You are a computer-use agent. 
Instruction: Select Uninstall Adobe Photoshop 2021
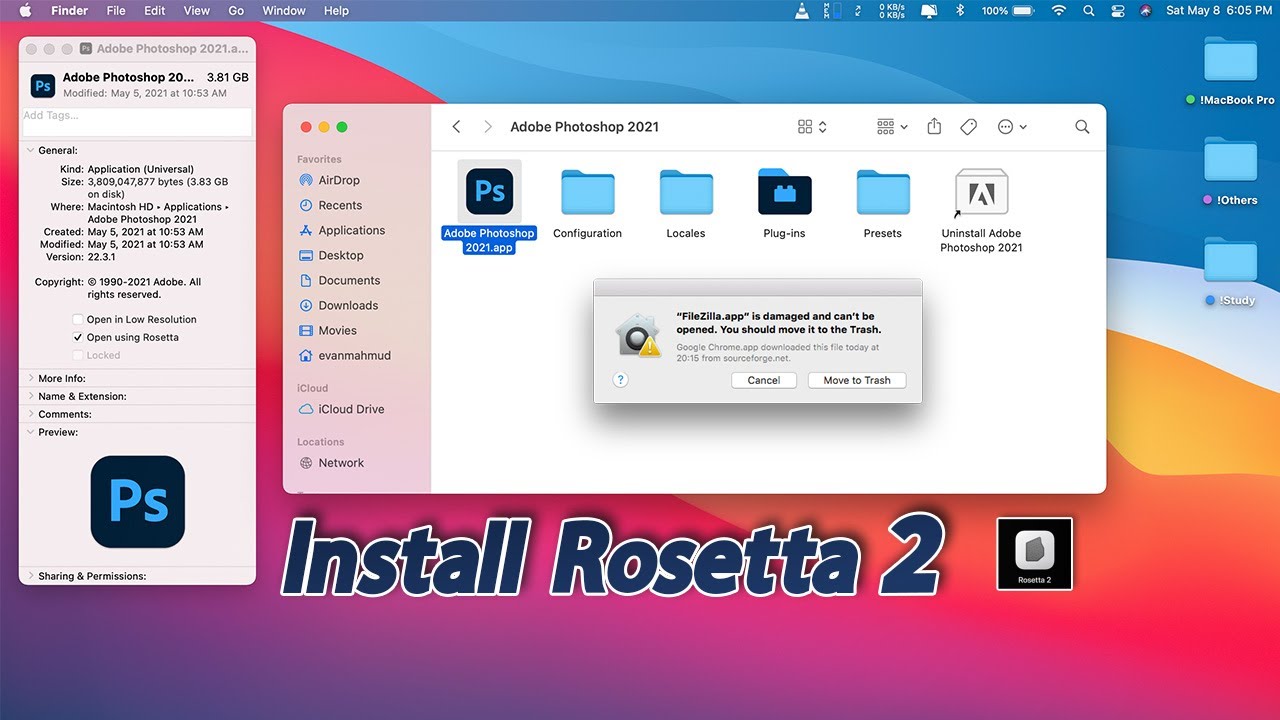tap(980, 191)
